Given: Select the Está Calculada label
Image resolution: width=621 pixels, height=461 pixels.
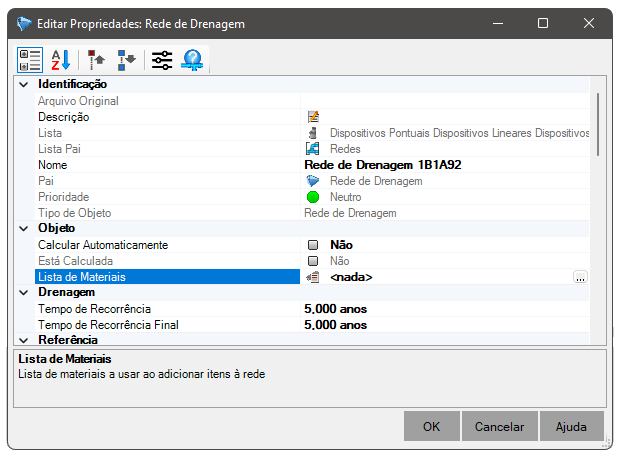Looking at the screenshot, I should pyautogui.click(x=76, y=261).
